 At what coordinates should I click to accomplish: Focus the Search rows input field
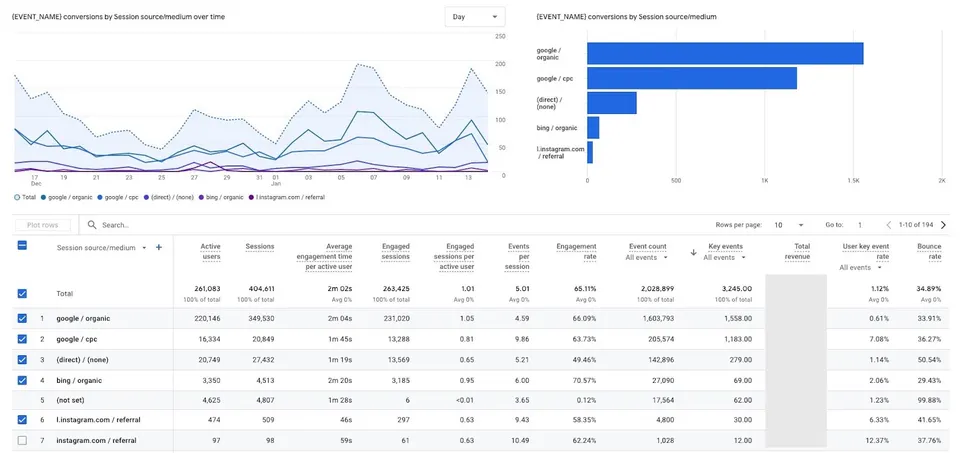coord(115,225)
